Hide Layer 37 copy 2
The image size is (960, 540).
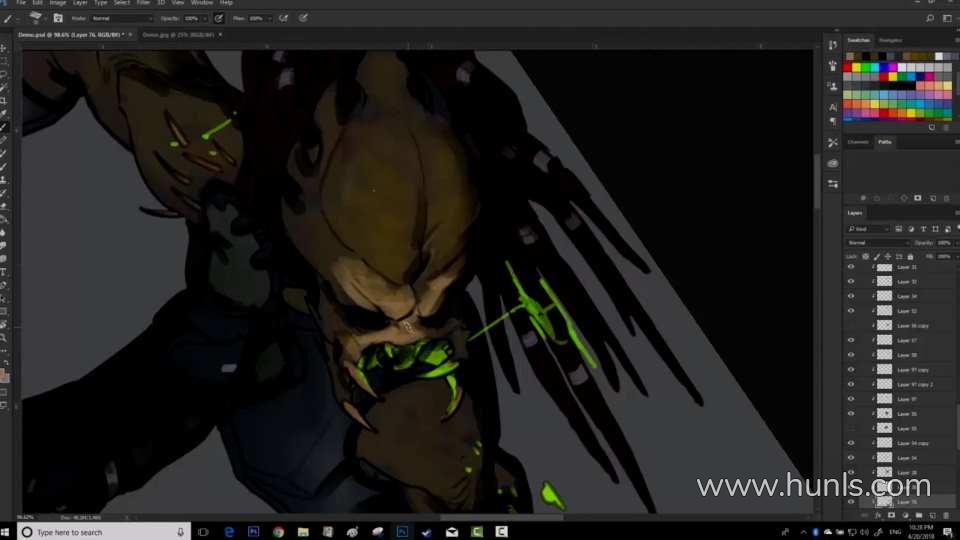851,384
